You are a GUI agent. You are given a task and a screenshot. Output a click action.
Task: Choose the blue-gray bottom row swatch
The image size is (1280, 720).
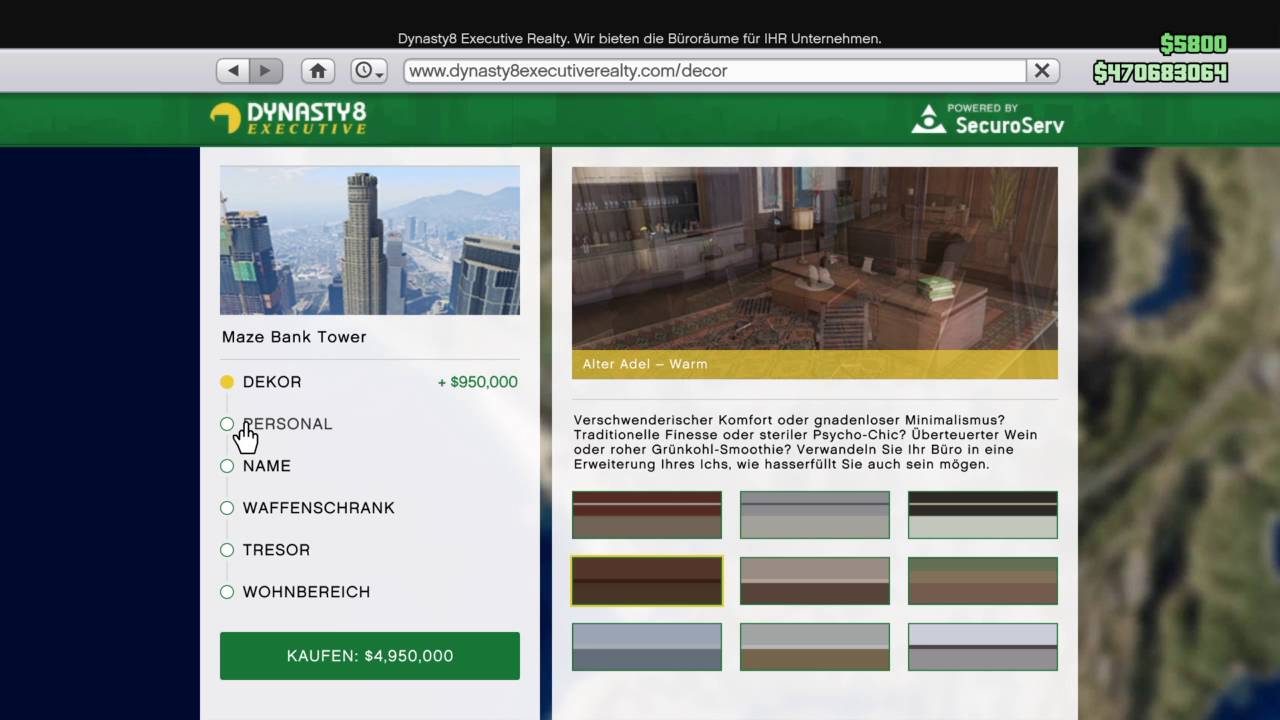click(x=647, y=647)
